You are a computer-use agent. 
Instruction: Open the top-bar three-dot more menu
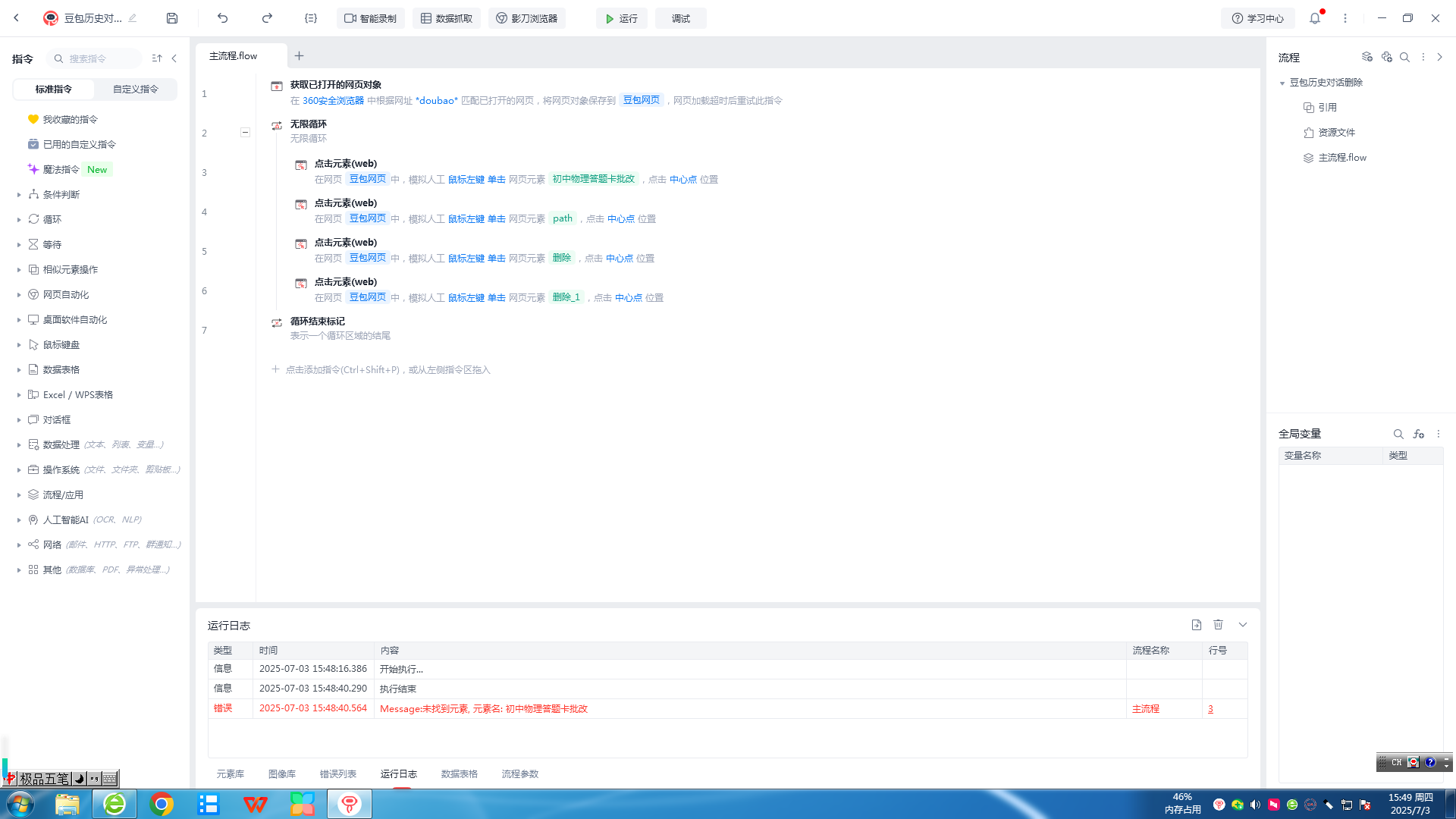tap(1345, 18)
